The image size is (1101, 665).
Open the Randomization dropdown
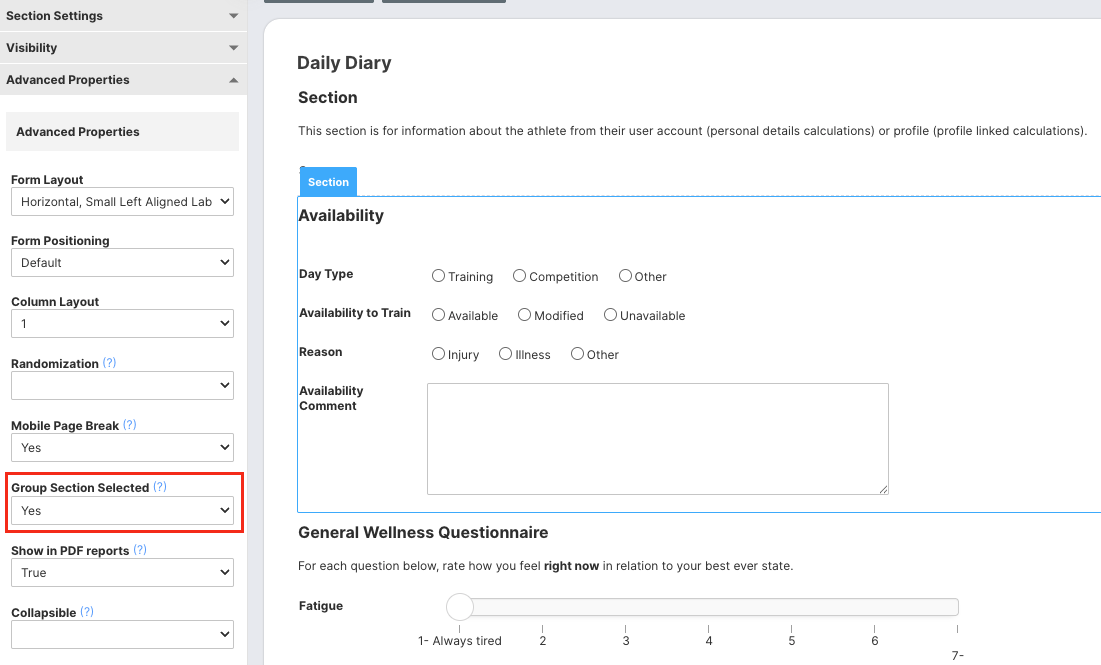coord(122,386)
